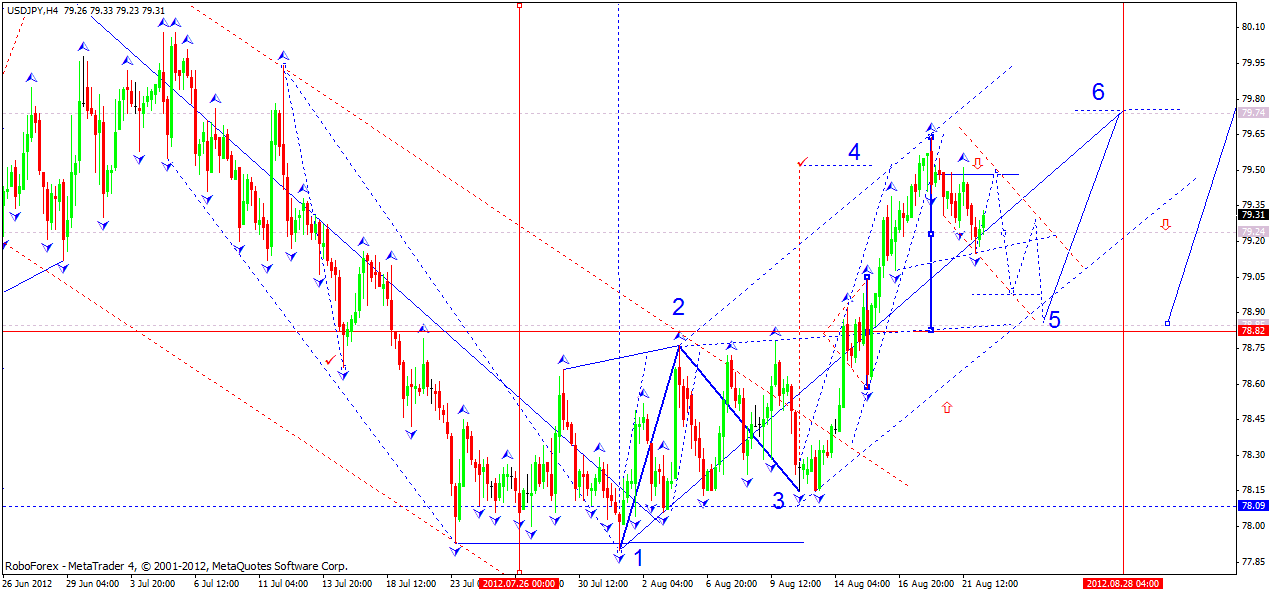Click the red 2012.08.28 04:00 time marker
This screenshot has width=1274, height=591.
point(1124,583)
